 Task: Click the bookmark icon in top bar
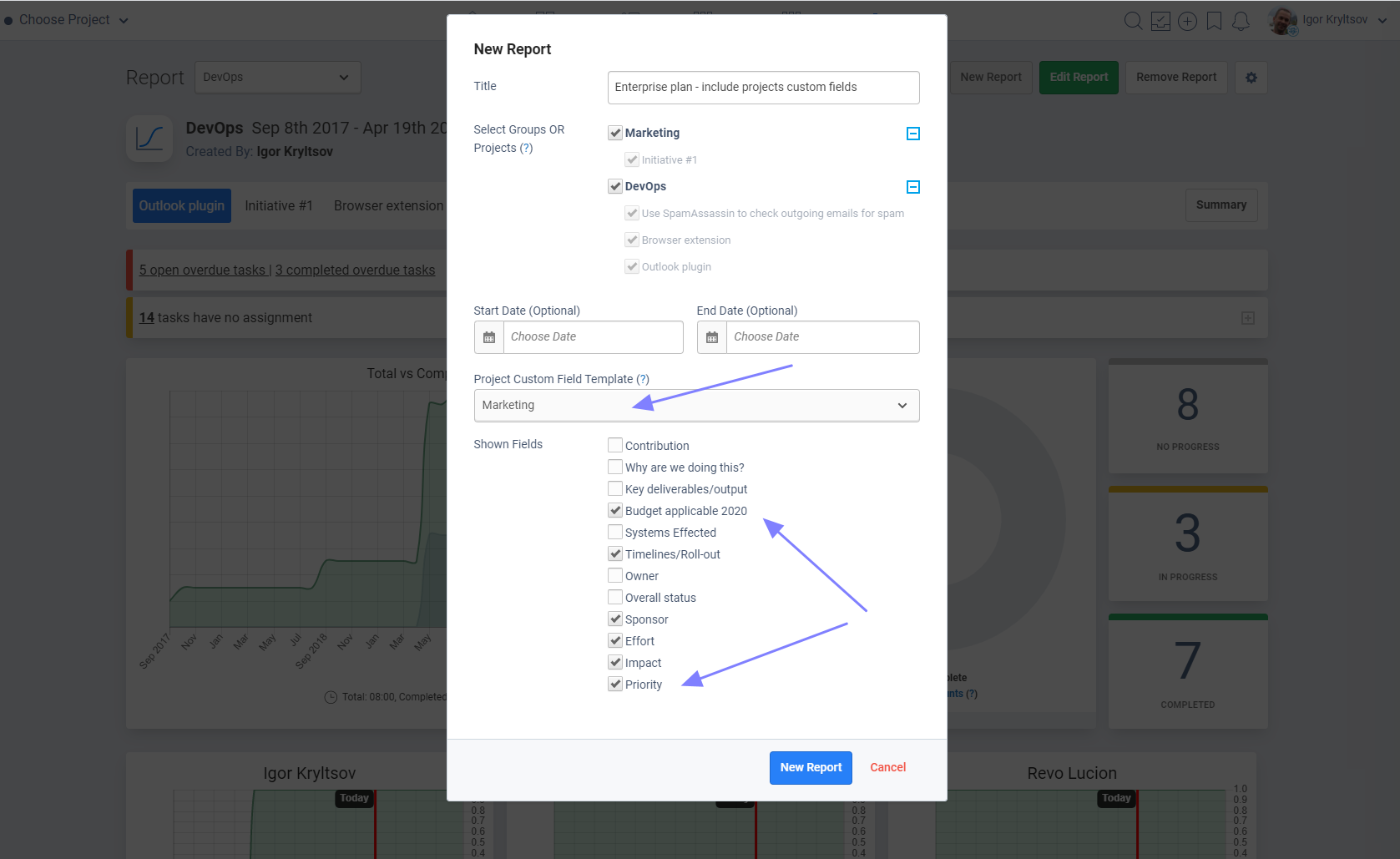coord(1214,21)
